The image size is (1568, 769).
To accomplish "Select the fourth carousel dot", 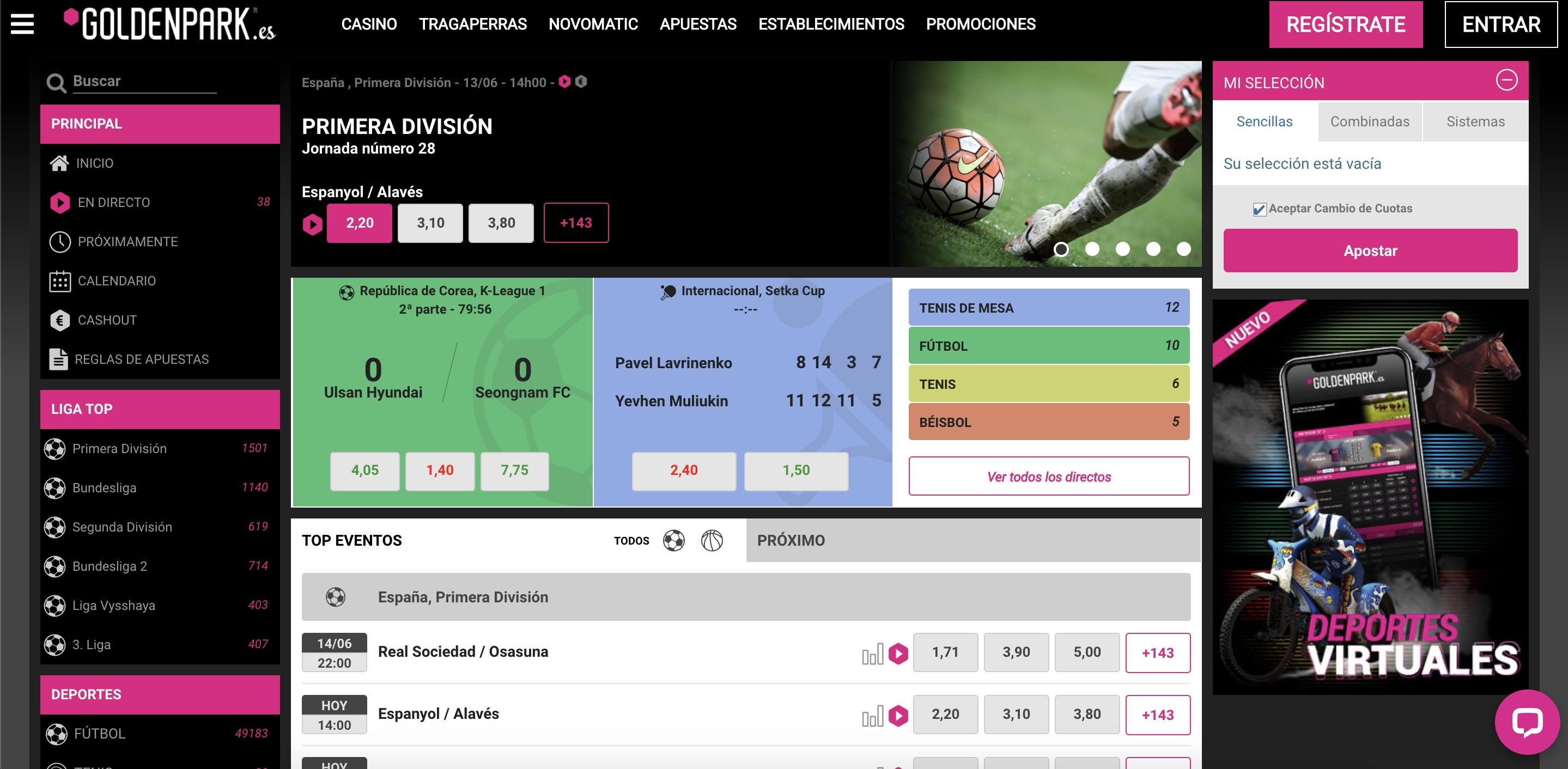I will tap(1153, 249).
